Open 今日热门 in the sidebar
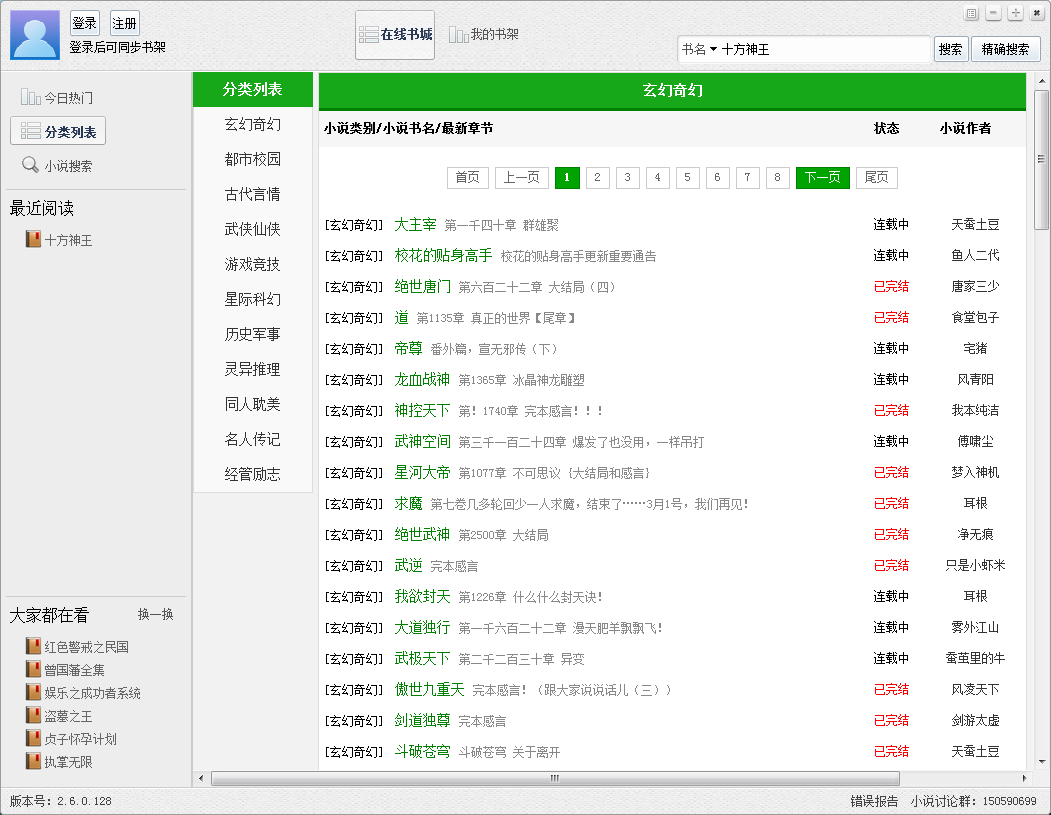The image size is (1051, 815). [x=57, y=98]
